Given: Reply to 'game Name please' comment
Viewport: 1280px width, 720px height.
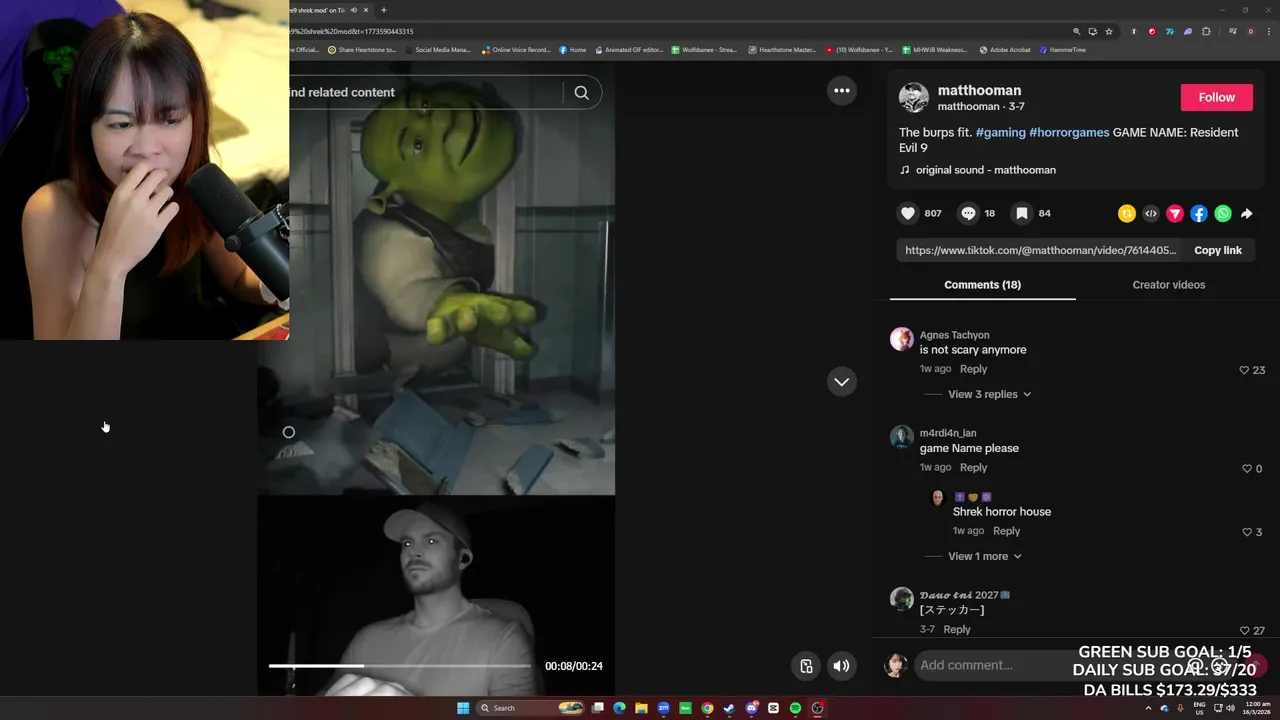Looking at the screenshot, I should click(x=973, y=467).
